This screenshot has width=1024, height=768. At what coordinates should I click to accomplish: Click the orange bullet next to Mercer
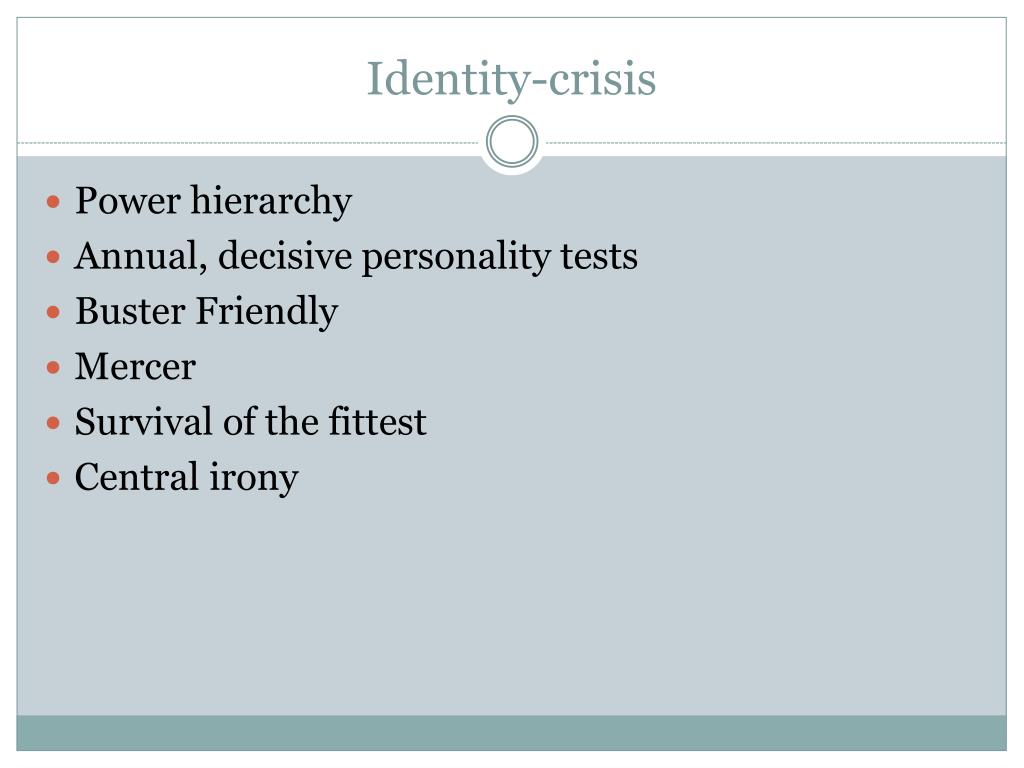pos(54,368)
